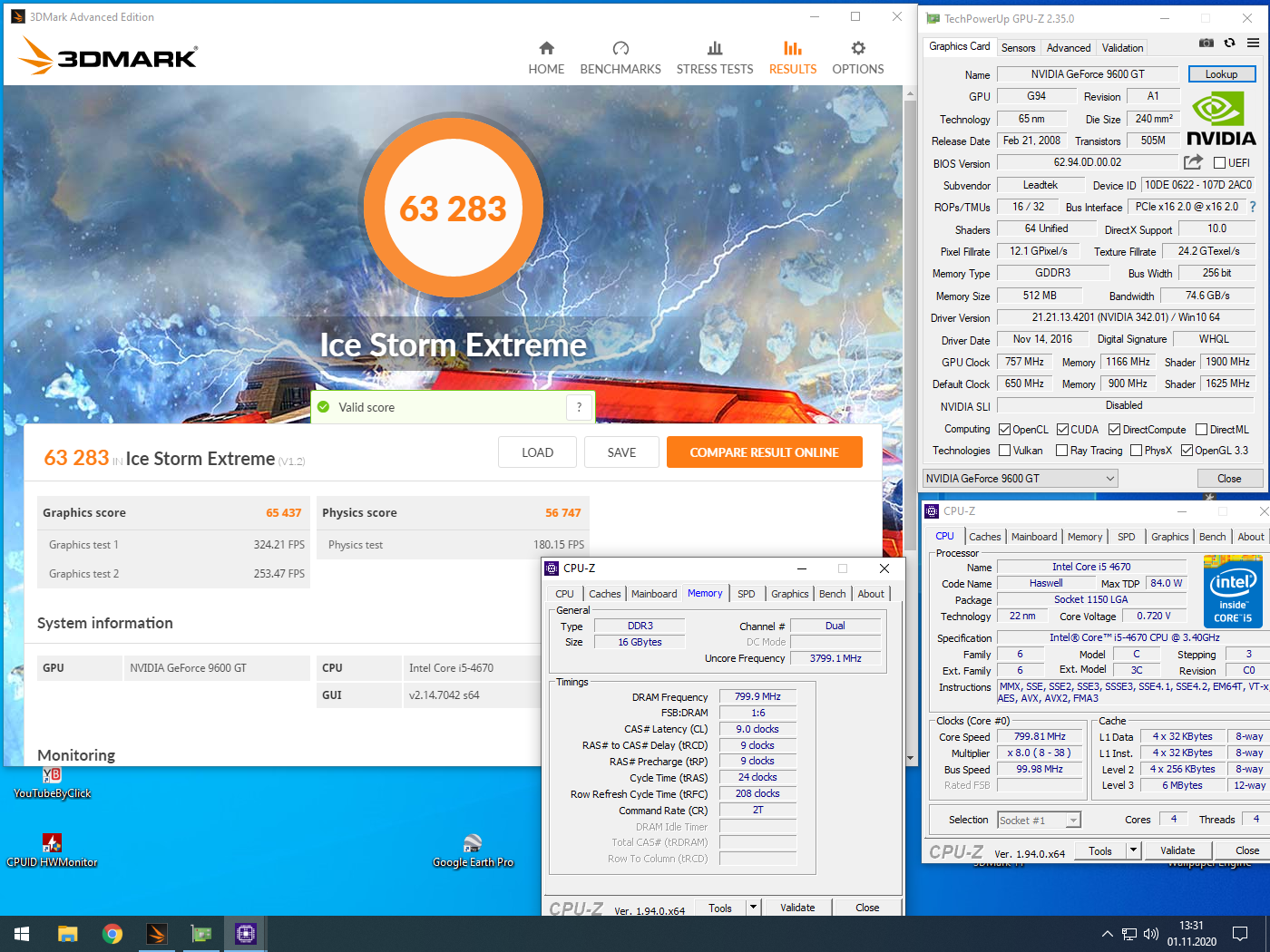Open volume control in system tray
This screenshot has height=952, width=1270.
[1151, 934]
